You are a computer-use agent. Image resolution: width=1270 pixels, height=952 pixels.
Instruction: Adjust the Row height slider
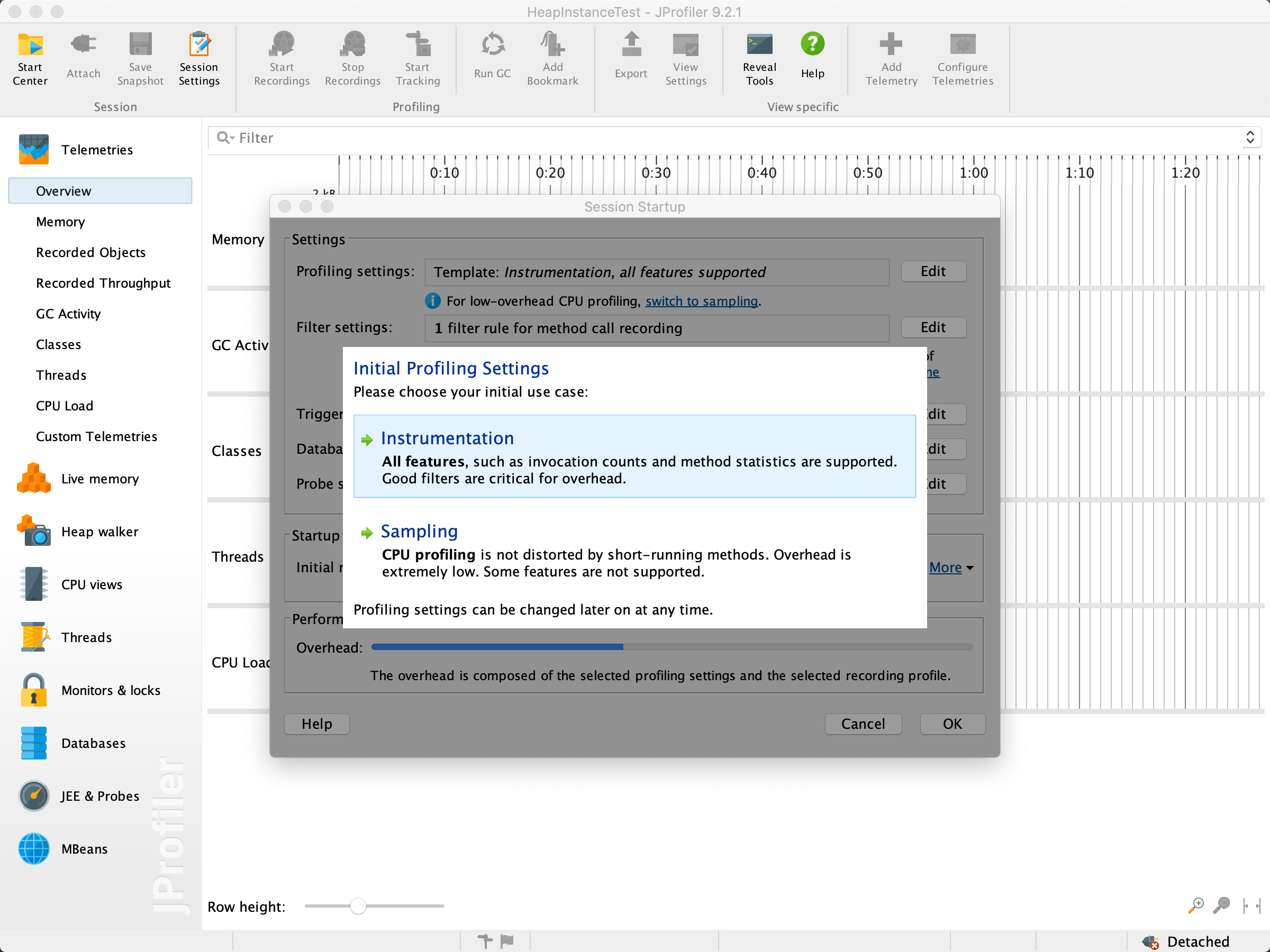pos(358,906)
